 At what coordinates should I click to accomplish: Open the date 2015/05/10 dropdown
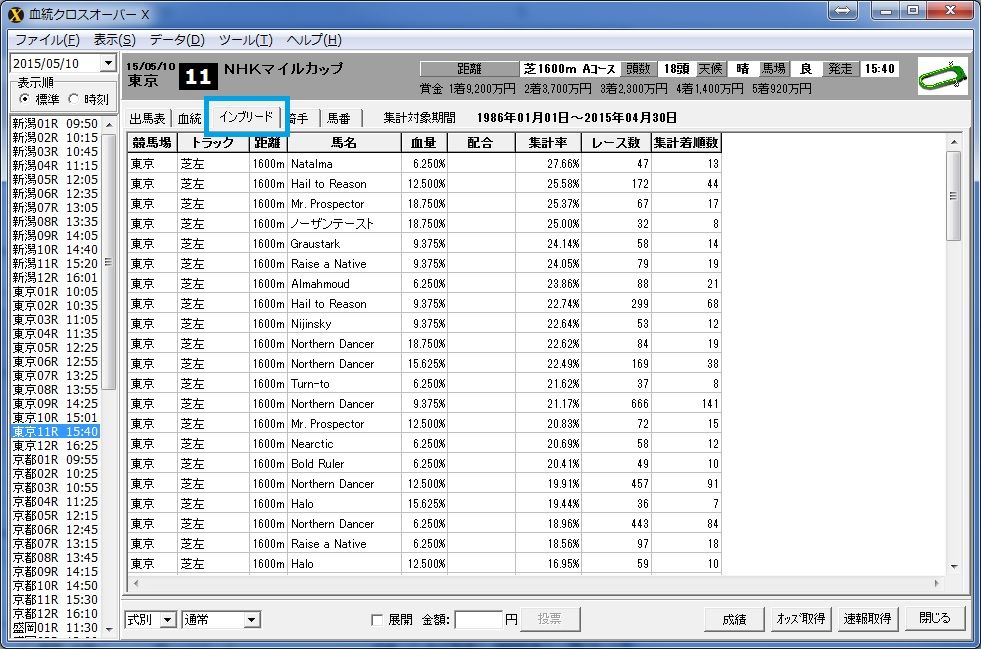(x=109, y=63)
